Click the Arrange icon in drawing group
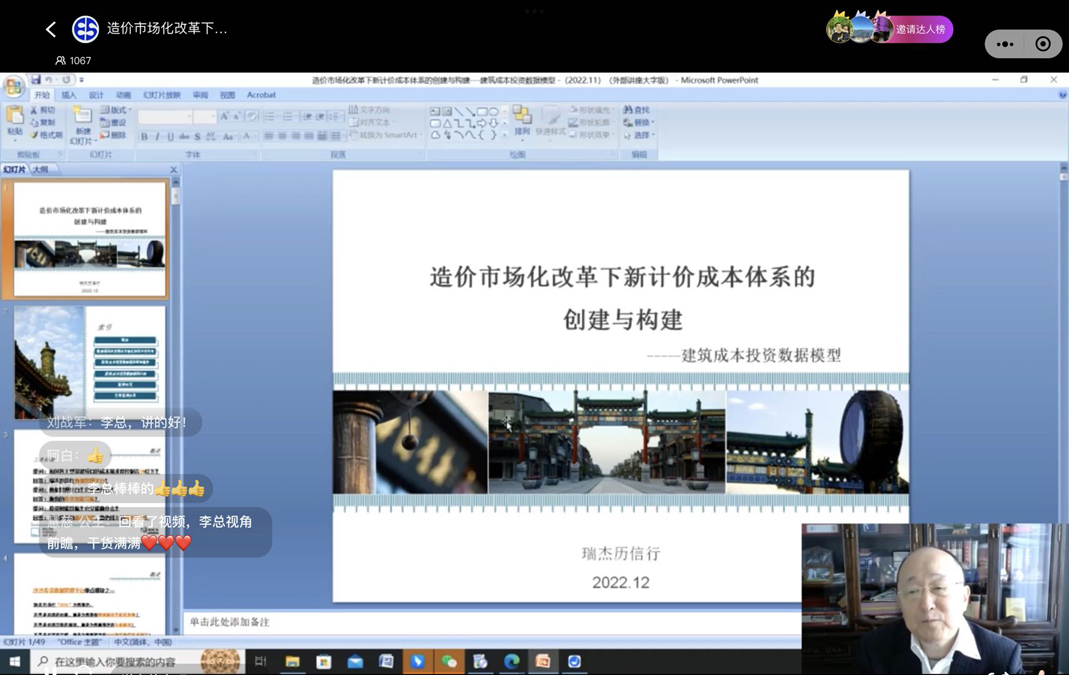 click(522, 121)
